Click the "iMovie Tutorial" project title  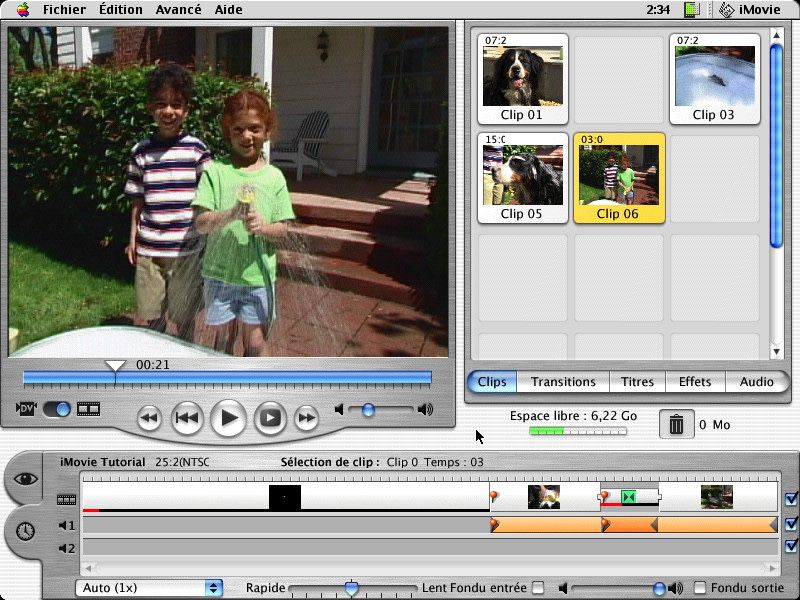coord(103,462)
